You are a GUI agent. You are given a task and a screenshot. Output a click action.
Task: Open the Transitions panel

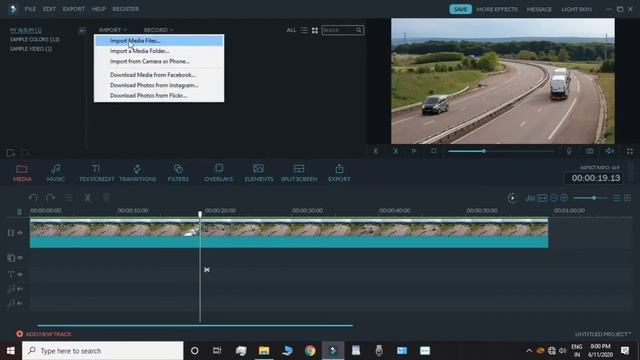(138, 173)
